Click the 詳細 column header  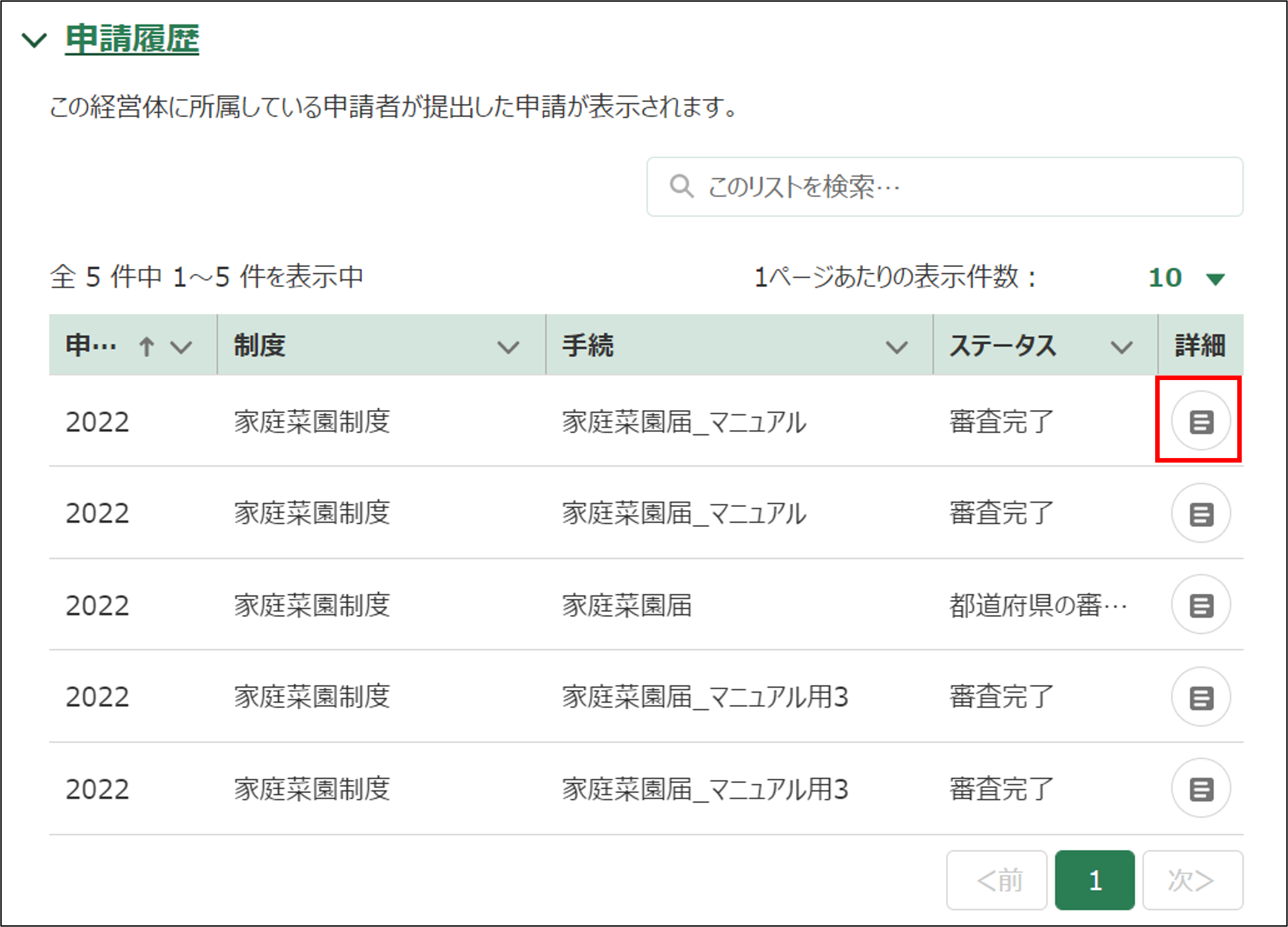(1200, 345)
